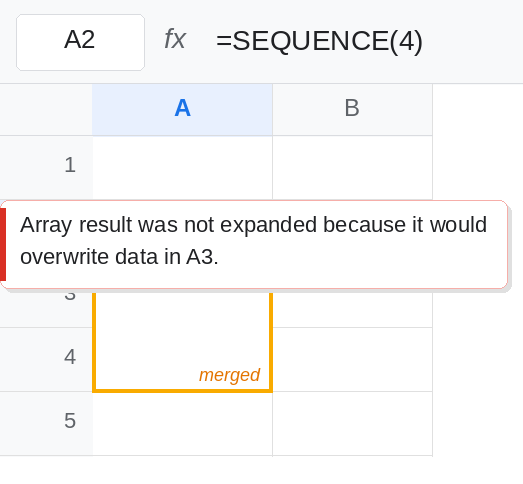Click cell A5
This screenshot has height=484, width=523.
pyautogui.click(x=182, y=424)
